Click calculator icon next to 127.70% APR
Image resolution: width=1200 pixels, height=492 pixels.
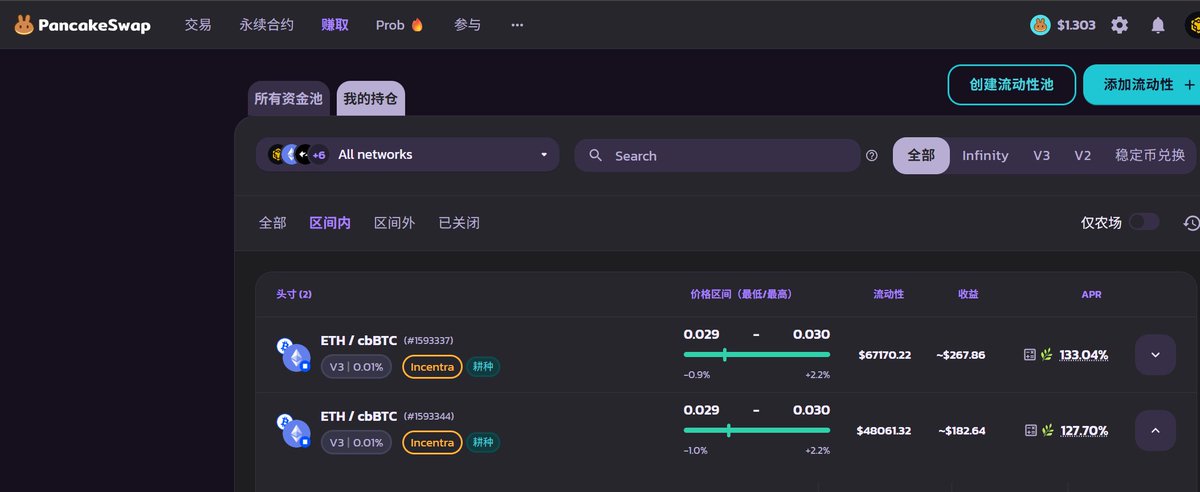click(1030, 430)
